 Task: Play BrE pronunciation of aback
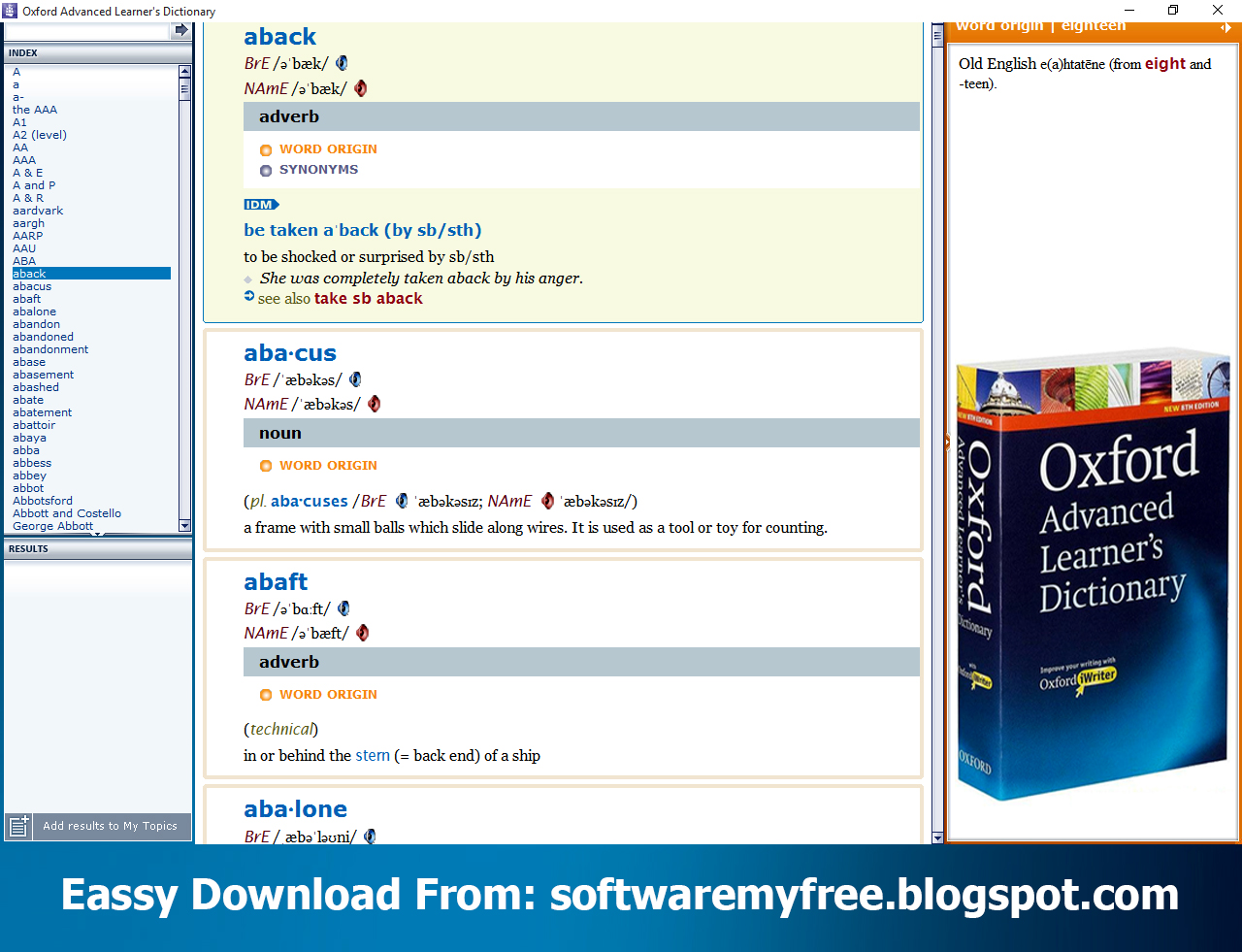[x=341, y=62]
